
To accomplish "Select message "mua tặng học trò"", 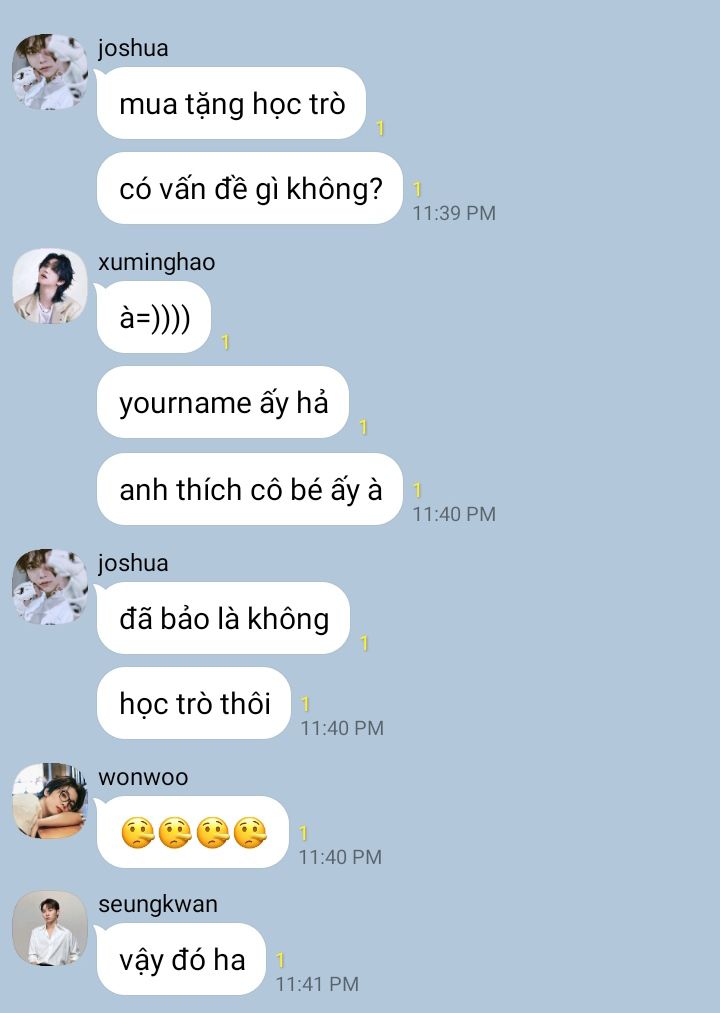I will pos(231,103).
